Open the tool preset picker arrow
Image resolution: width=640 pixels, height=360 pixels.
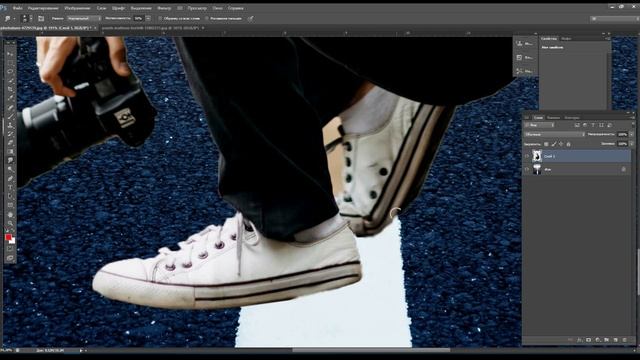click(14, 18)
